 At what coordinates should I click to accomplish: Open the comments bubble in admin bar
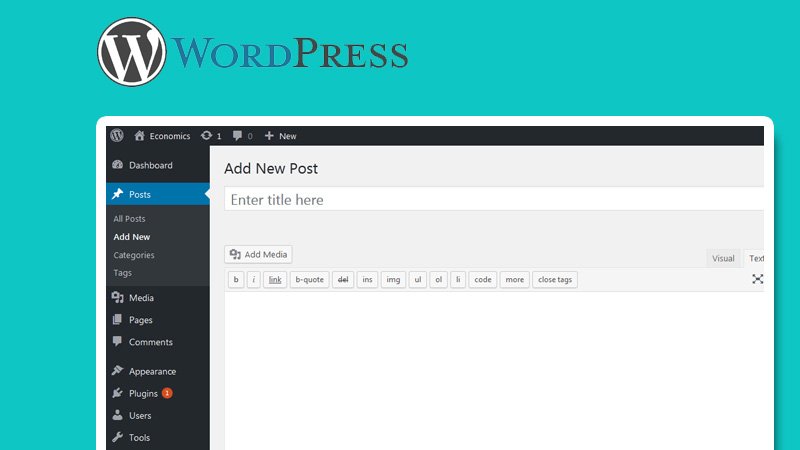(242, 136)
